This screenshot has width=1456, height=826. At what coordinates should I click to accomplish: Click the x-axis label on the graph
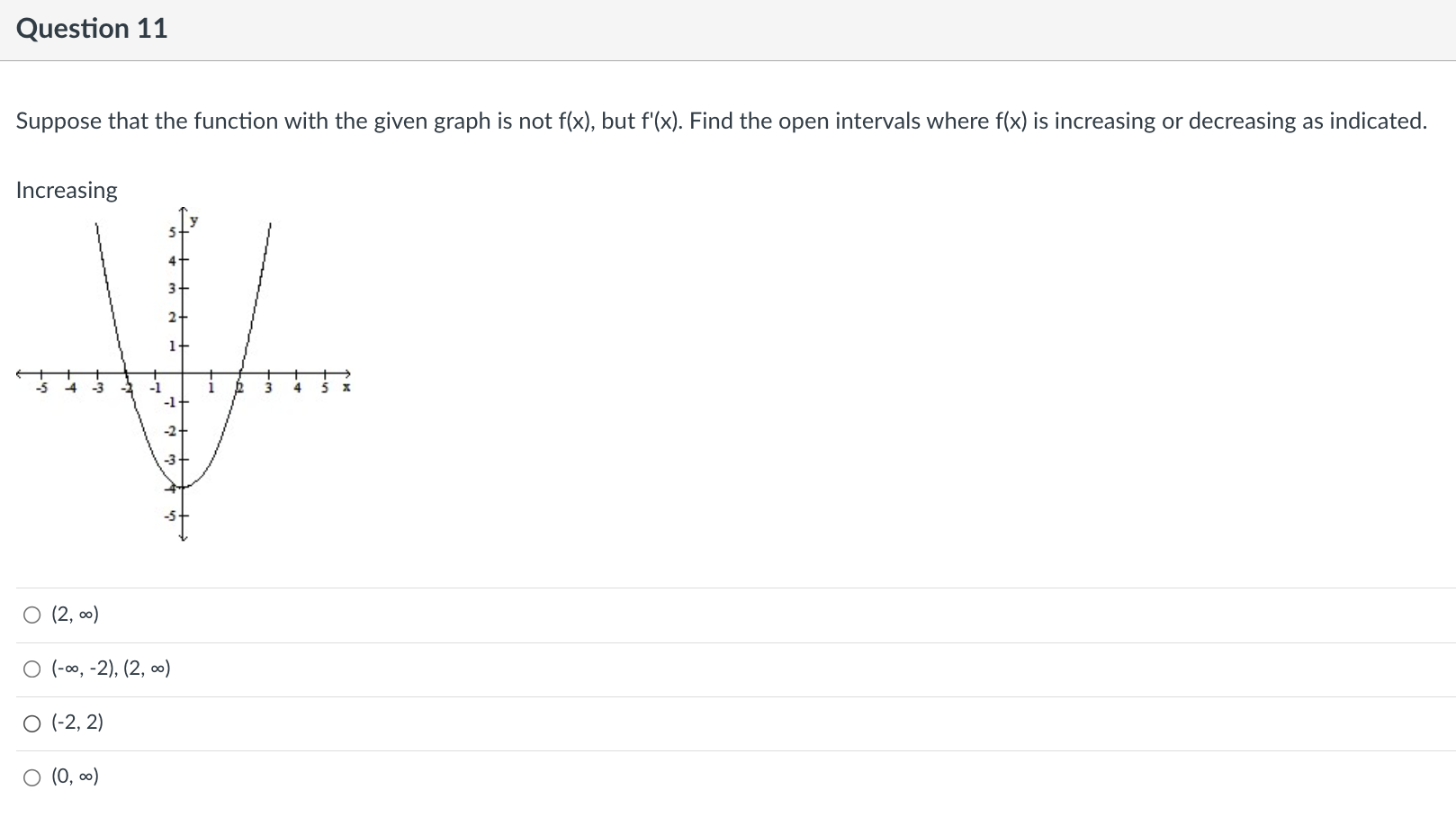pyautogui.click(x=346, y=387)
